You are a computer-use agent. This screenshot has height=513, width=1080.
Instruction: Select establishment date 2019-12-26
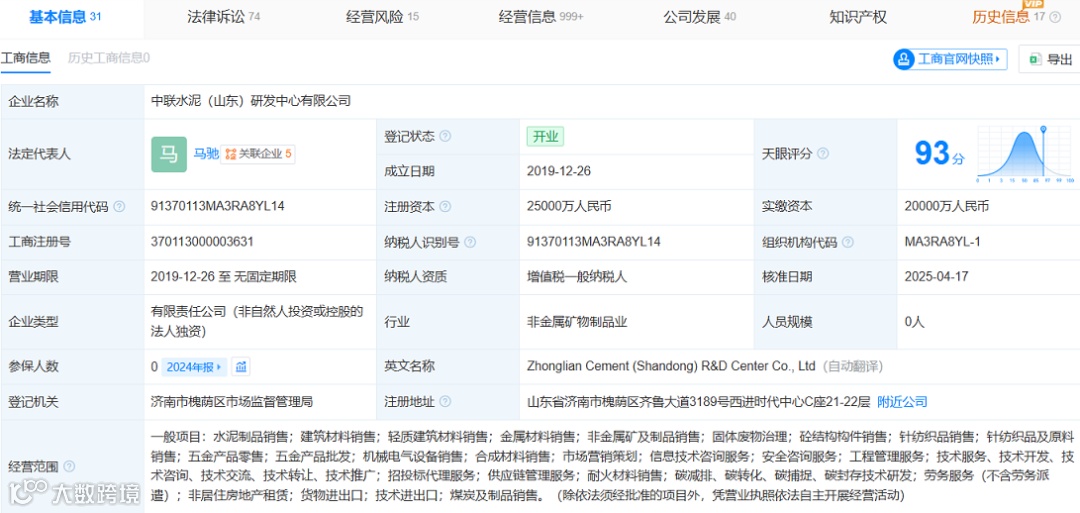[559, 171]
